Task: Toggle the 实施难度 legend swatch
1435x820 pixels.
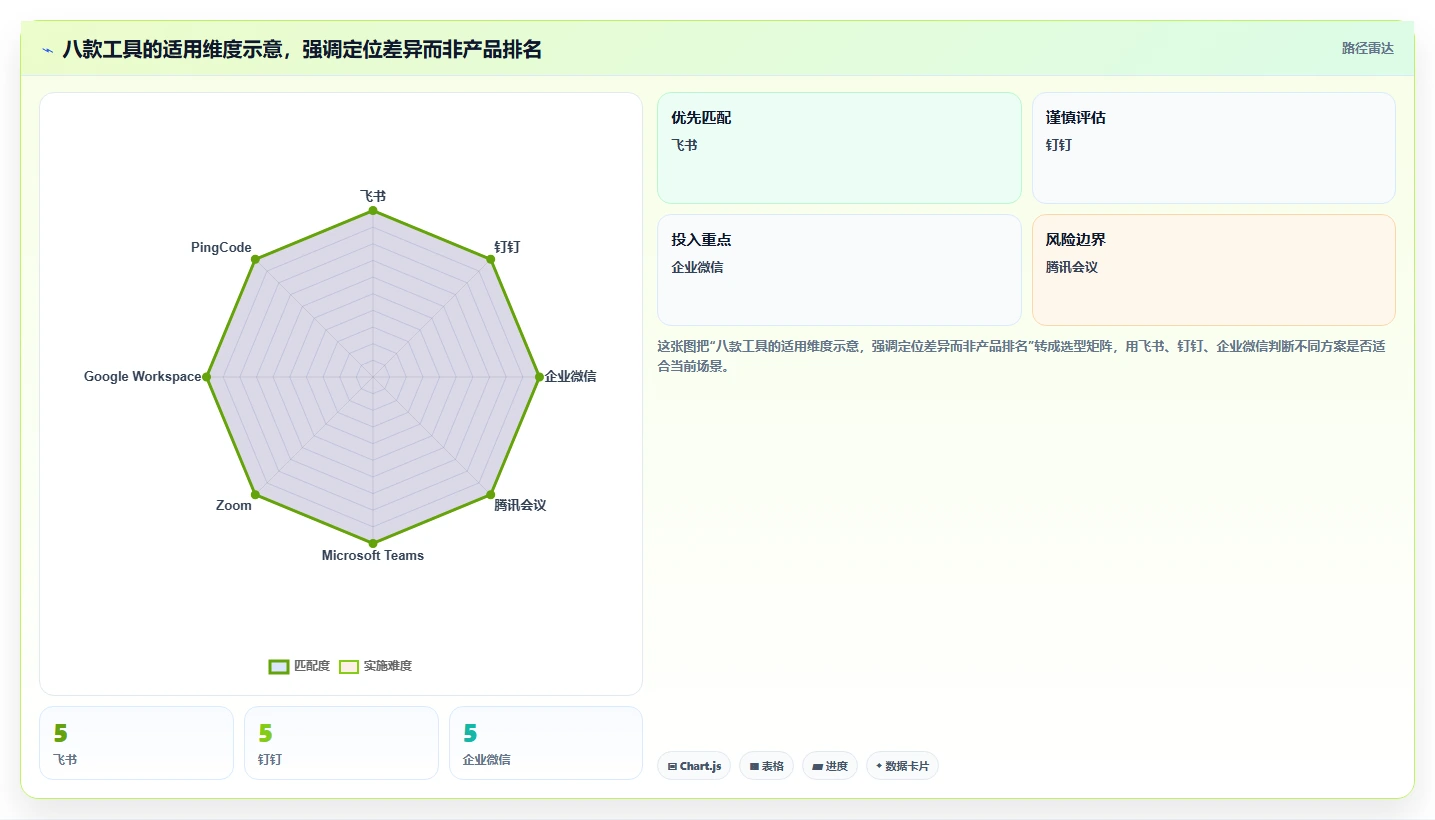Action: pos(349,667)
